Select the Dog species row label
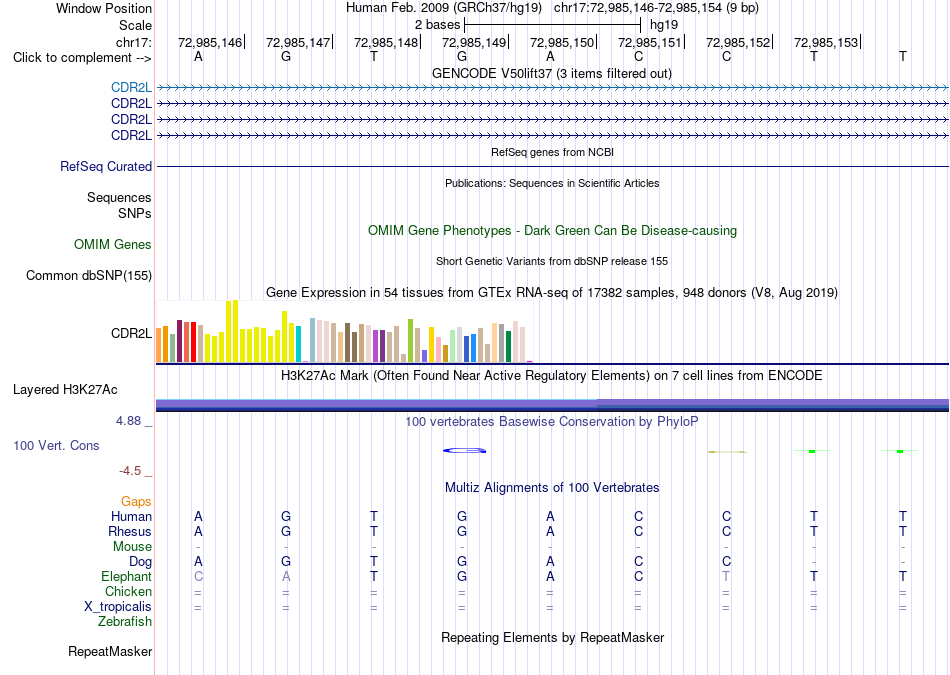Screen dimensions: 950x675 pyautogui.click(x=140, y=562)
